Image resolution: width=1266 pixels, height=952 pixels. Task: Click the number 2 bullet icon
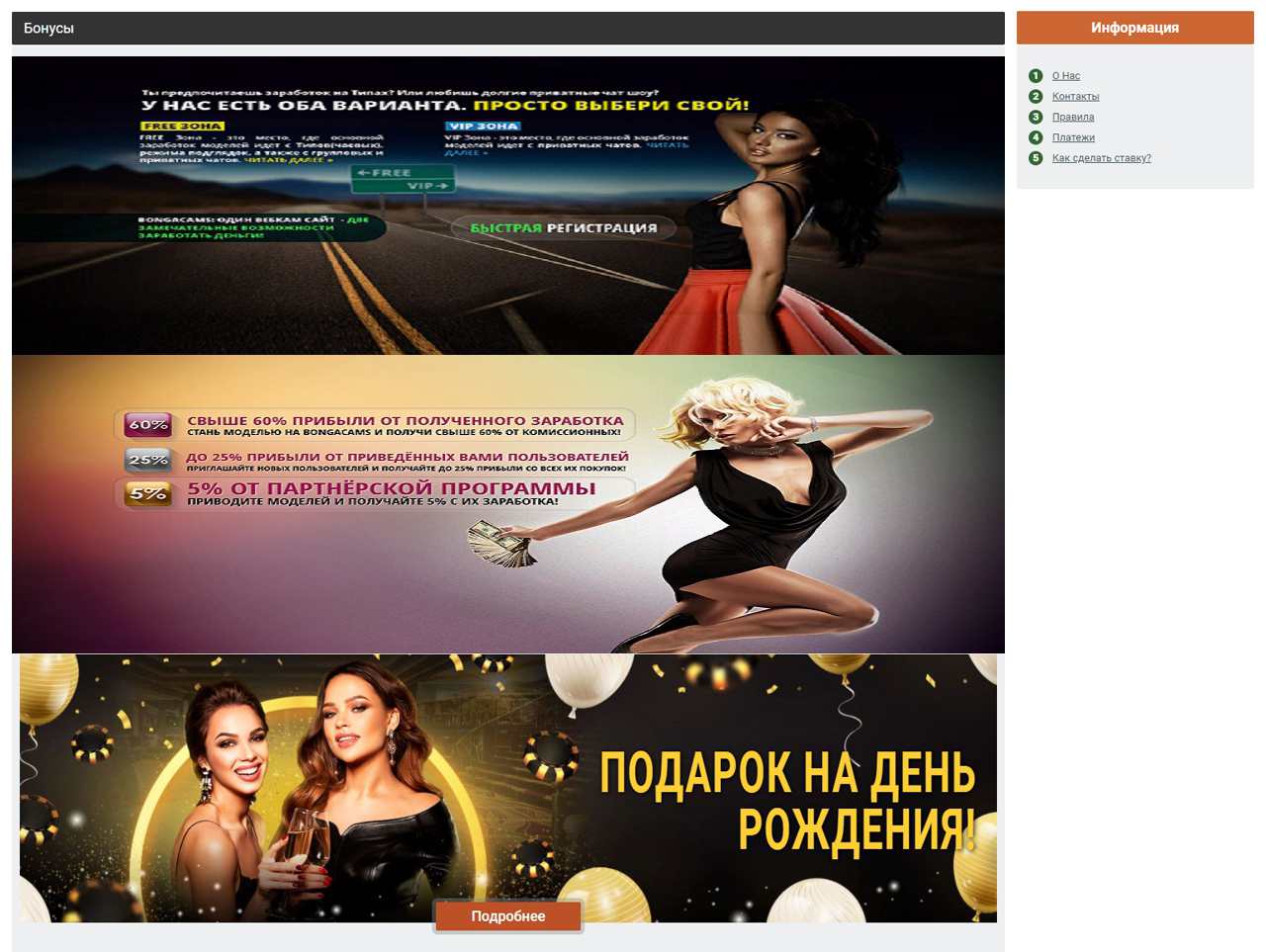pos(1036,97)
